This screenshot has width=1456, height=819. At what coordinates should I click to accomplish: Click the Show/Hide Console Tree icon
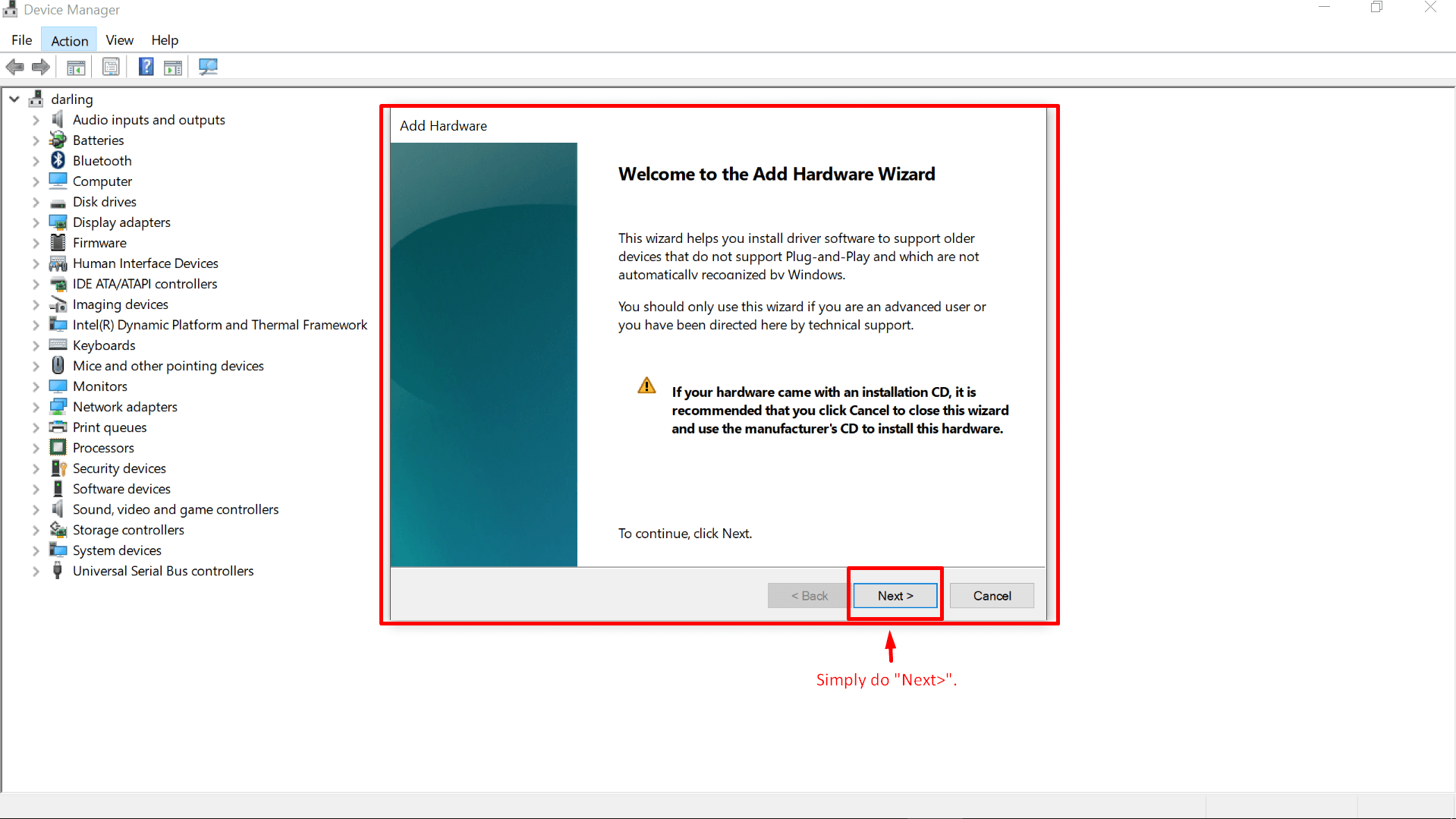pyautogui.click(x=76, y=67)
